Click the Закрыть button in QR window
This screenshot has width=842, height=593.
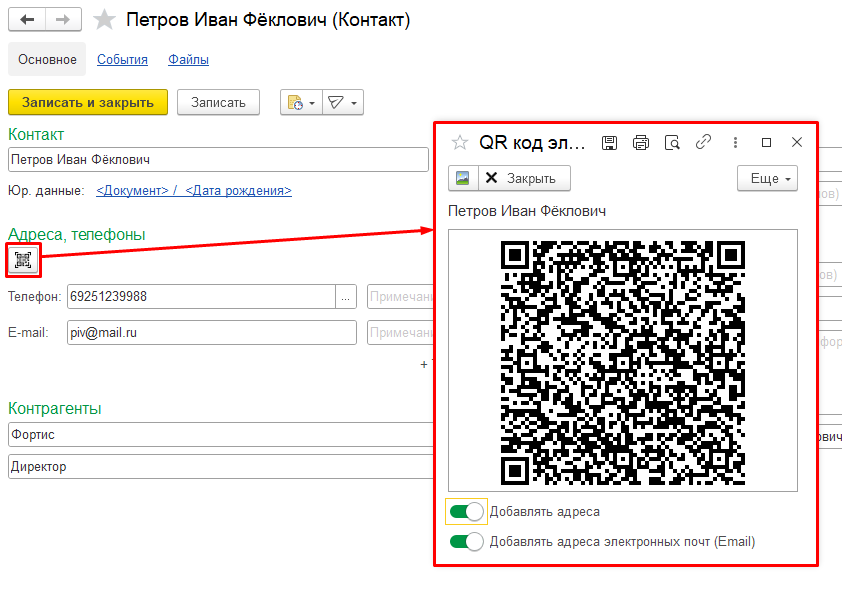point(524,178)
